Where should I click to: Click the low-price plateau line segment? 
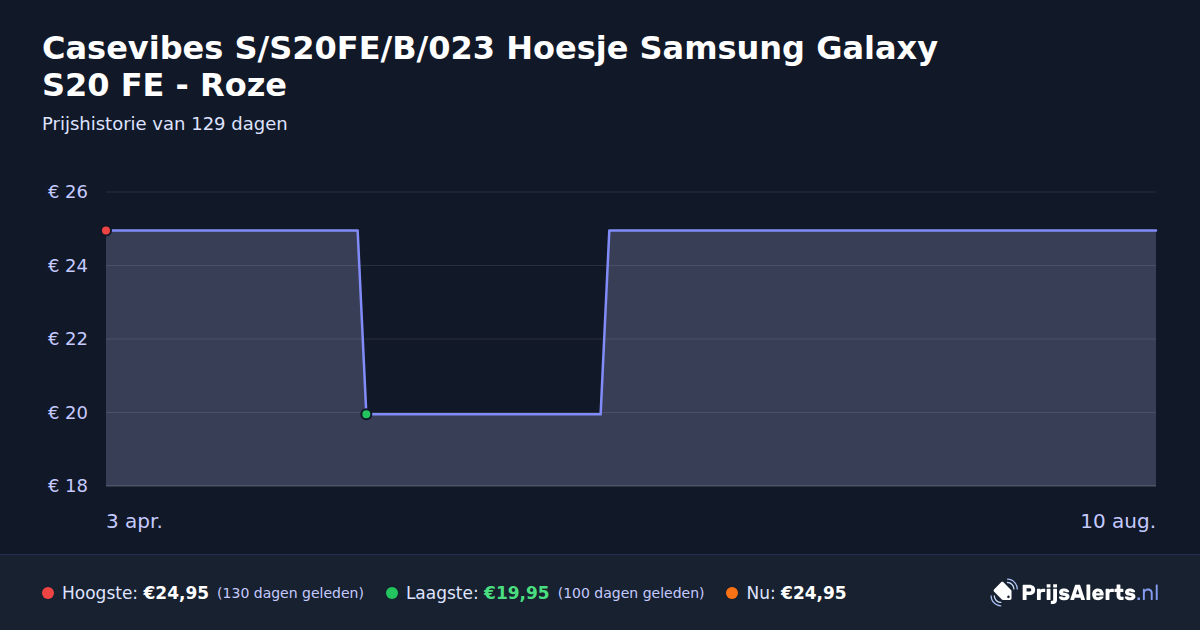point(483,414)
